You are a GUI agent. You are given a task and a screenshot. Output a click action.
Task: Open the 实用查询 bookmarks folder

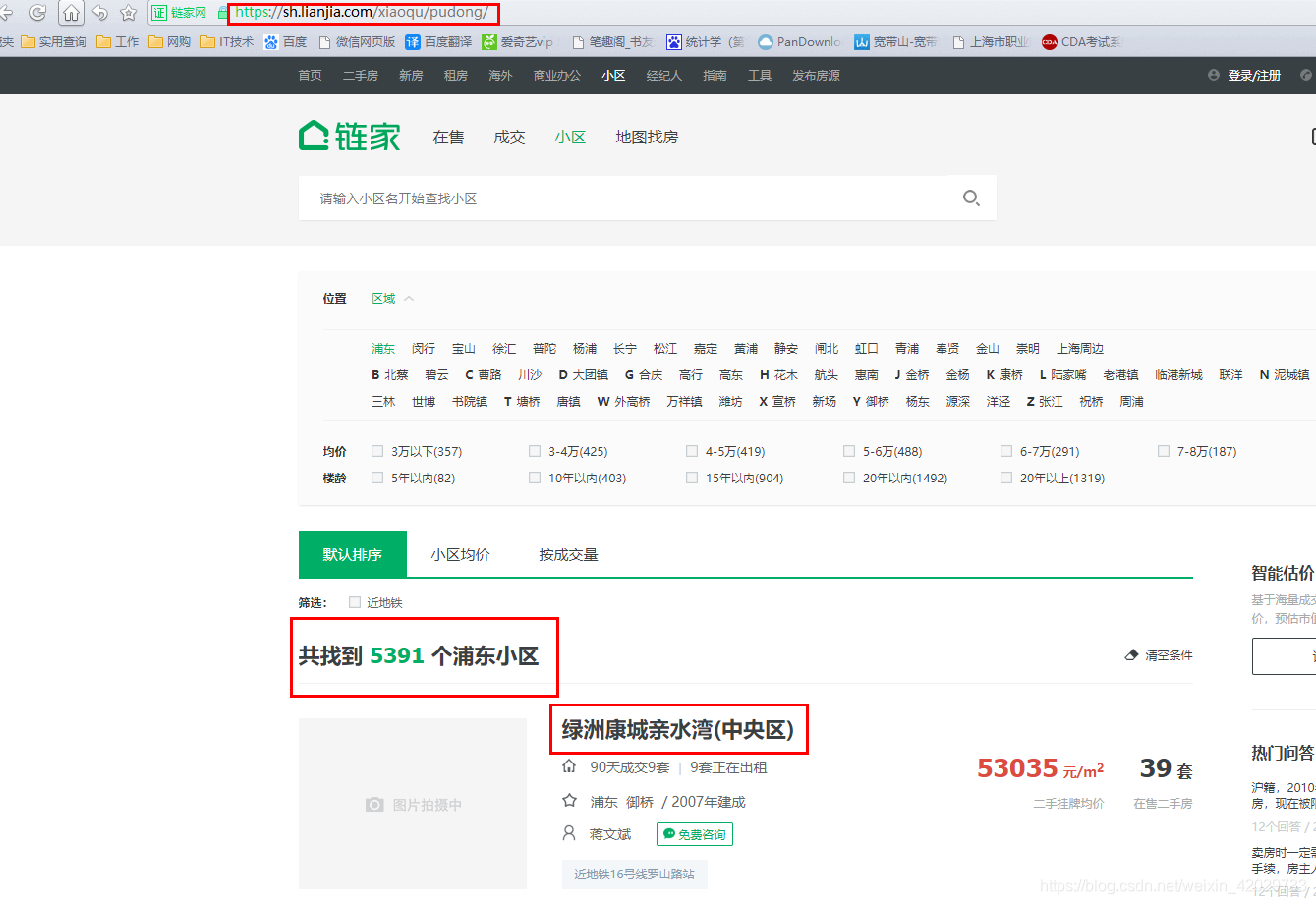pyautogui.click(x=54, y=42)
